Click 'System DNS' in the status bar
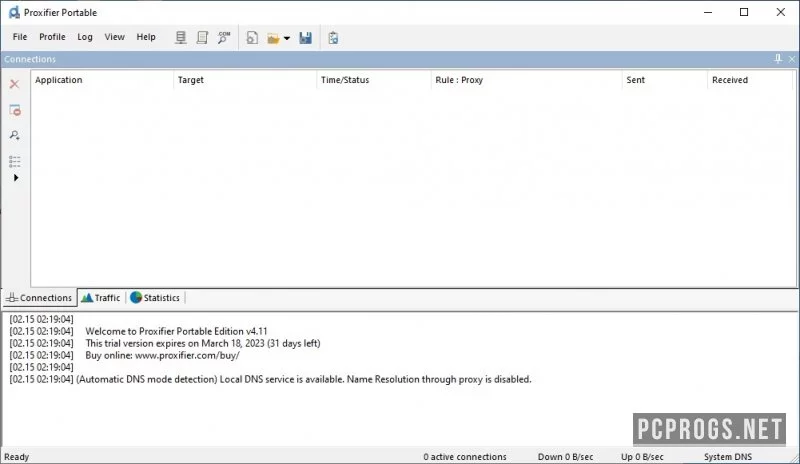Image resolution: width=800 pixels, height=464 pixels. tap(728, 457)
